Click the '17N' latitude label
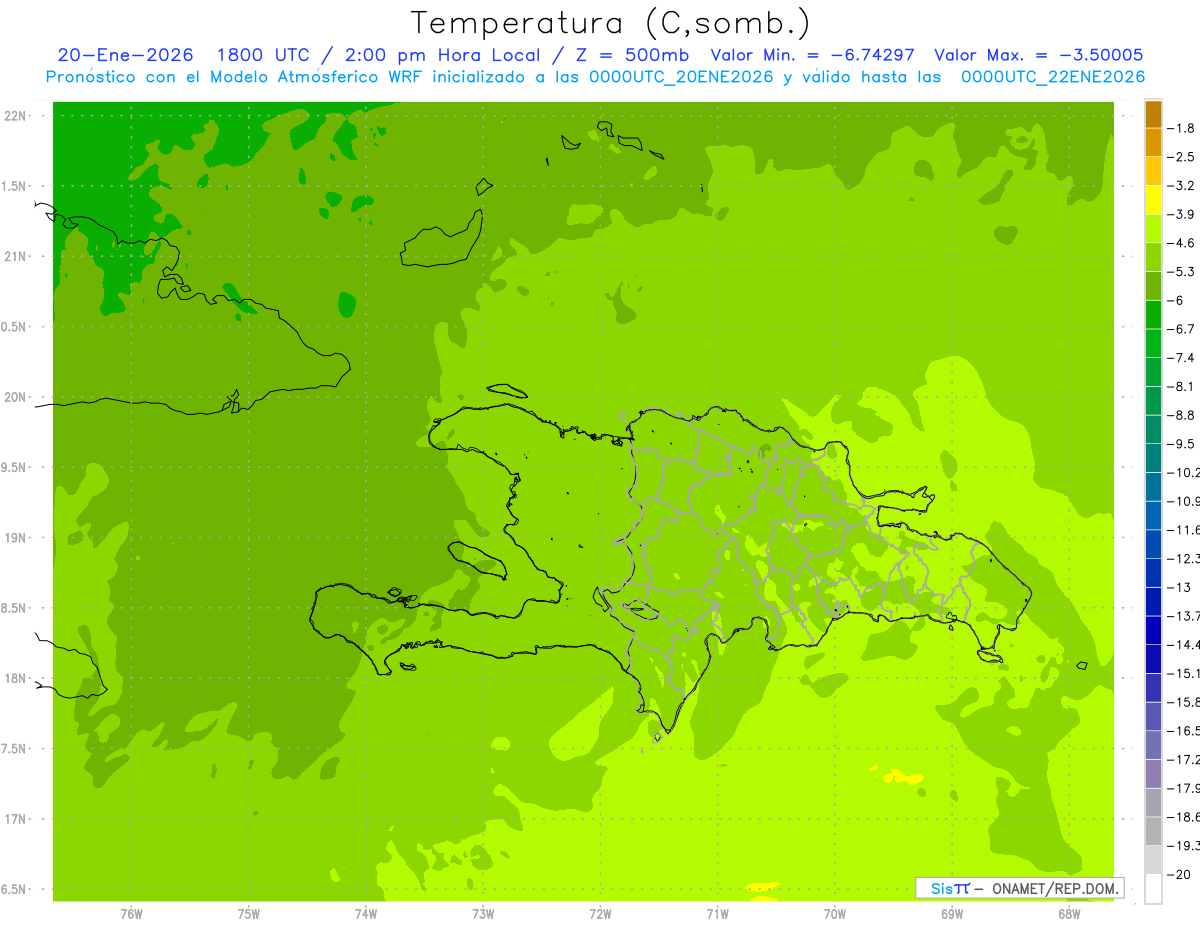This screenshot has height=927, width=1200. pyautogui.click(x=16, y=819)
